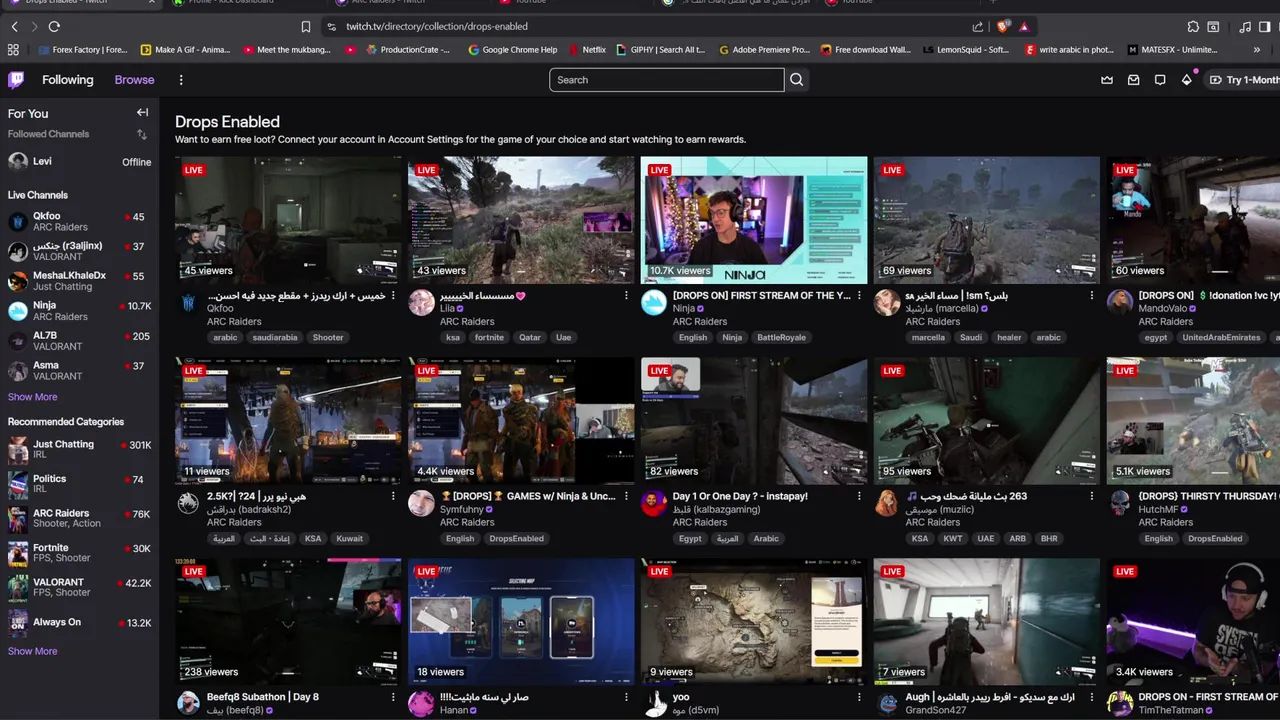Open Qkfoo in Live Channels sidebar

(79, 221)
